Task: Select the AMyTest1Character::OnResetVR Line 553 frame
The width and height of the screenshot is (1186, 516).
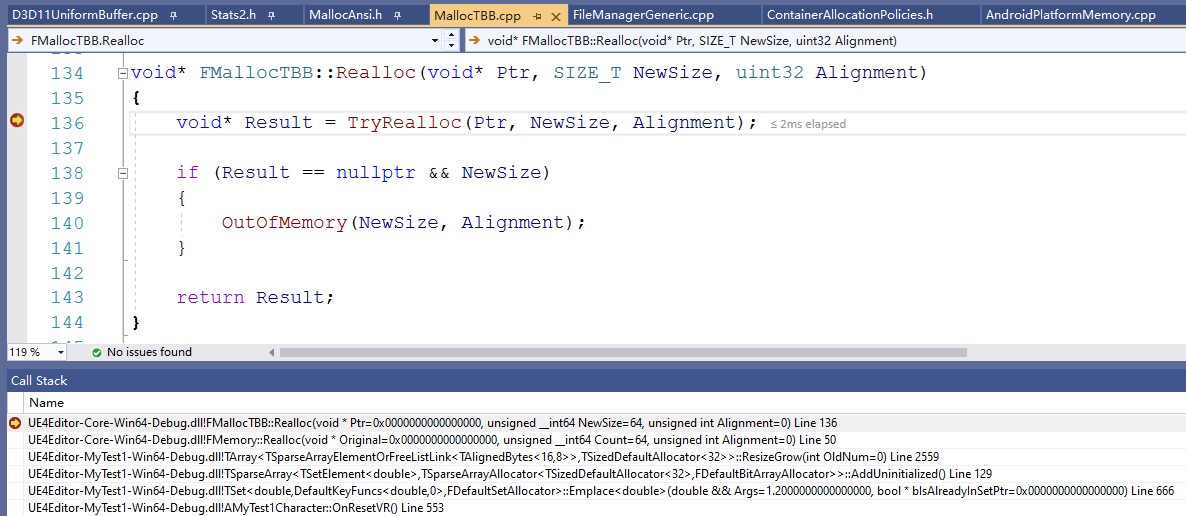Action: pyautogui.click(x=236, y=508)
